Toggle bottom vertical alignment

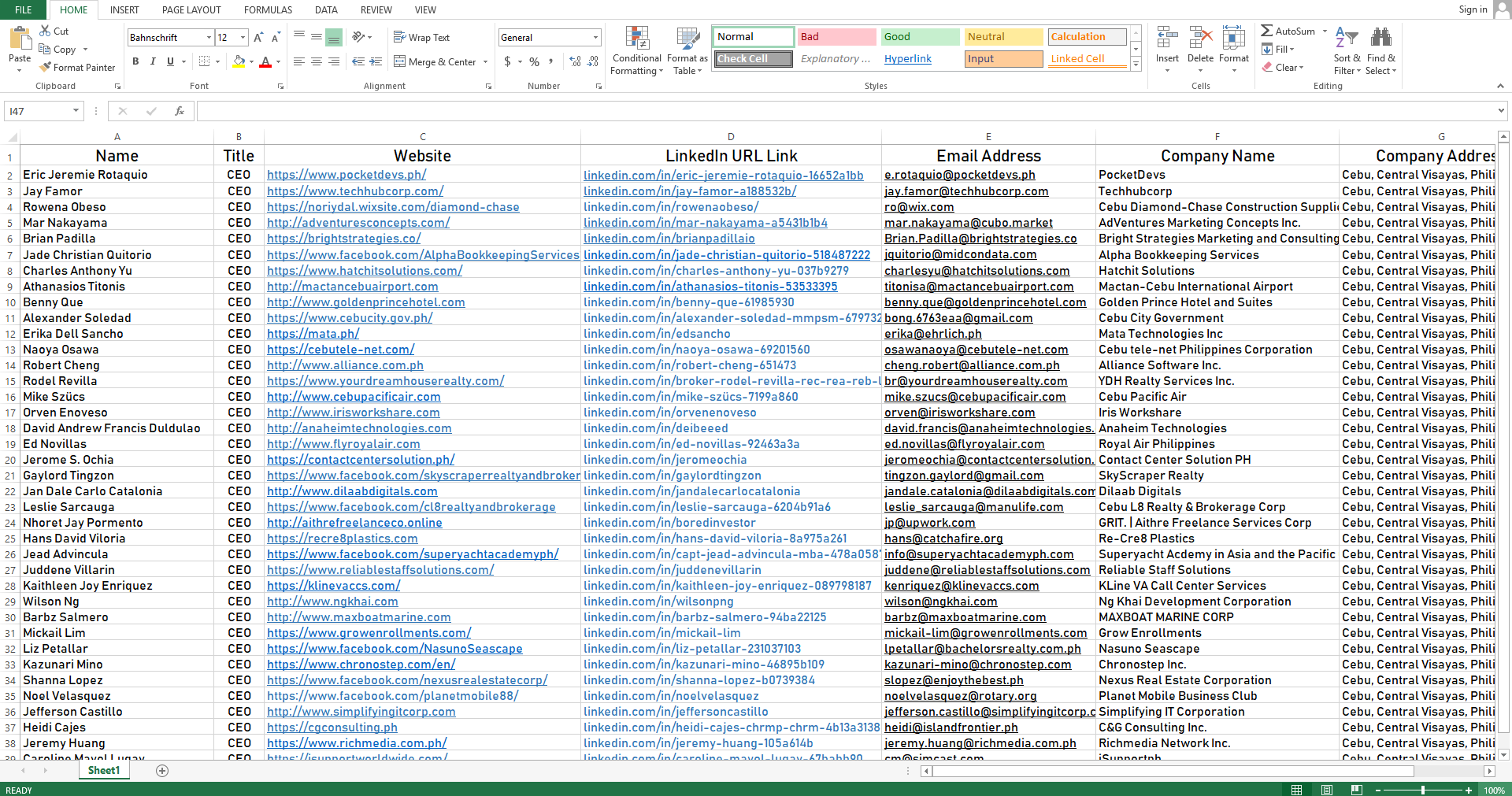coord(334,37)
